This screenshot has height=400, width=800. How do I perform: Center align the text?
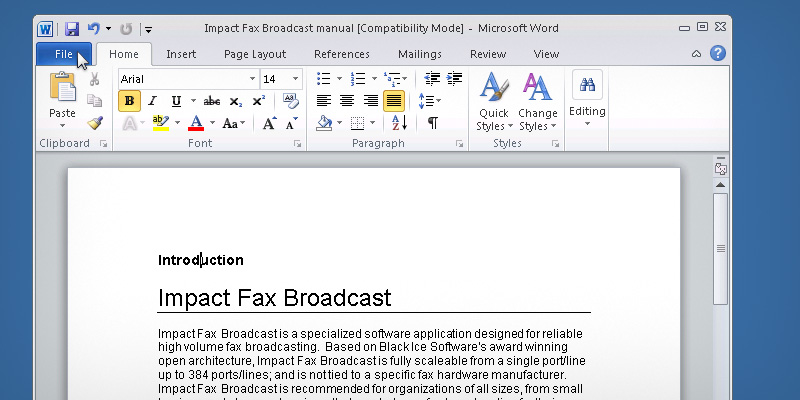pyautogui.click(x=347, y=101)
